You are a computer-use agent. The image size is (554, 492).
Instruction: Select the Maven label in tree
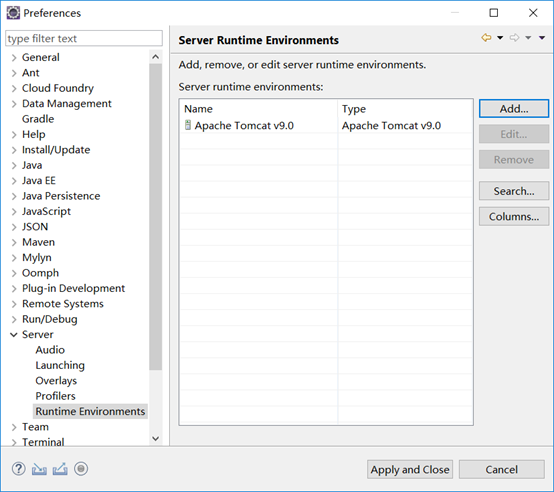38,242
